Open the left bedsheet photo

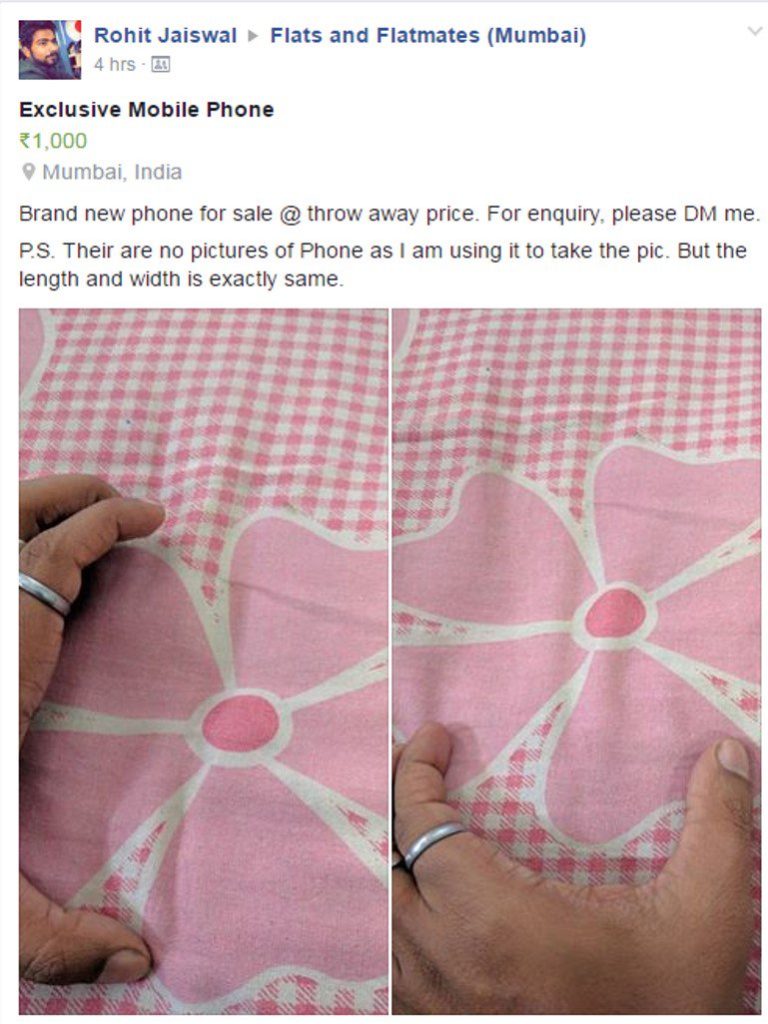pyautogui.click(x=204, y=662)
